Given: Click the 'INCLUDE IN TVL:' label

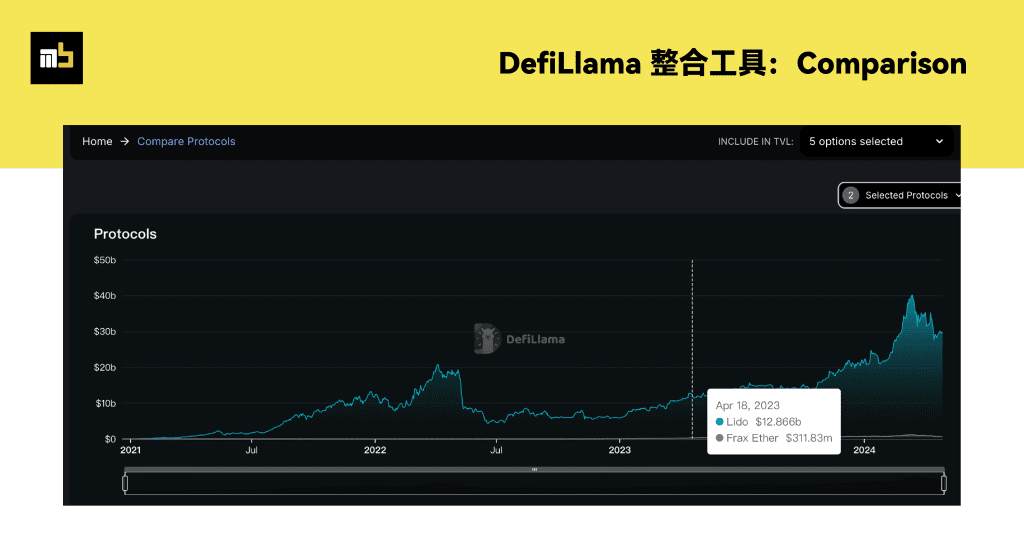Looking at the screenshot, I should pyautogui.click(x=756, y=142).
